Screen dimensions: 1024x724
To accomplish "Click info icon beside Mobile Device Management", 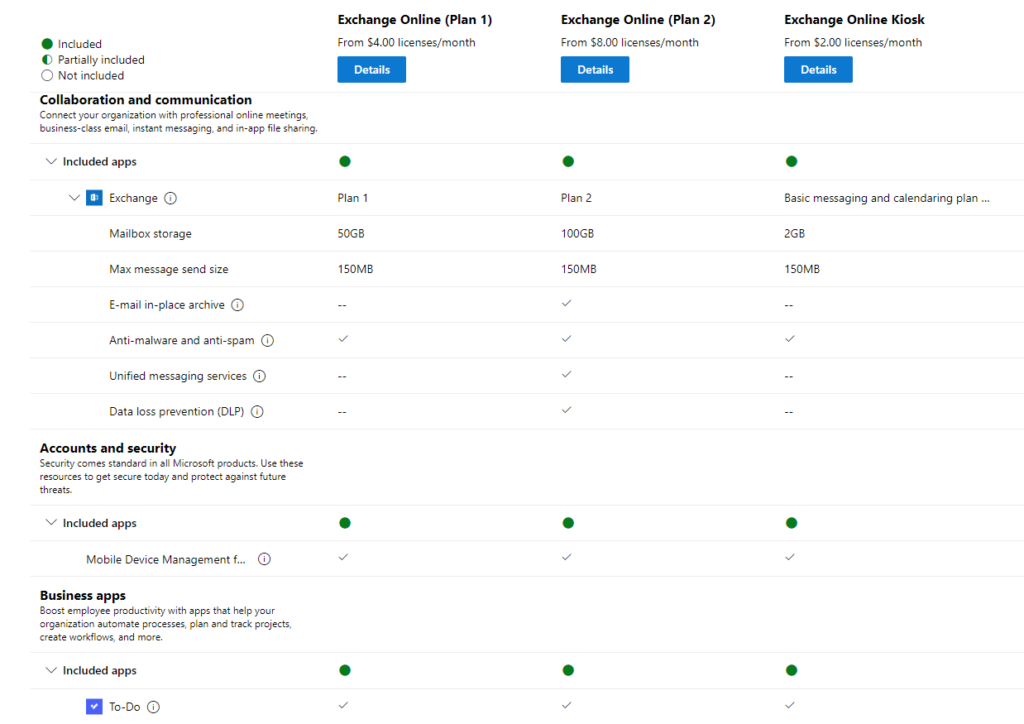I will point(263,559).
